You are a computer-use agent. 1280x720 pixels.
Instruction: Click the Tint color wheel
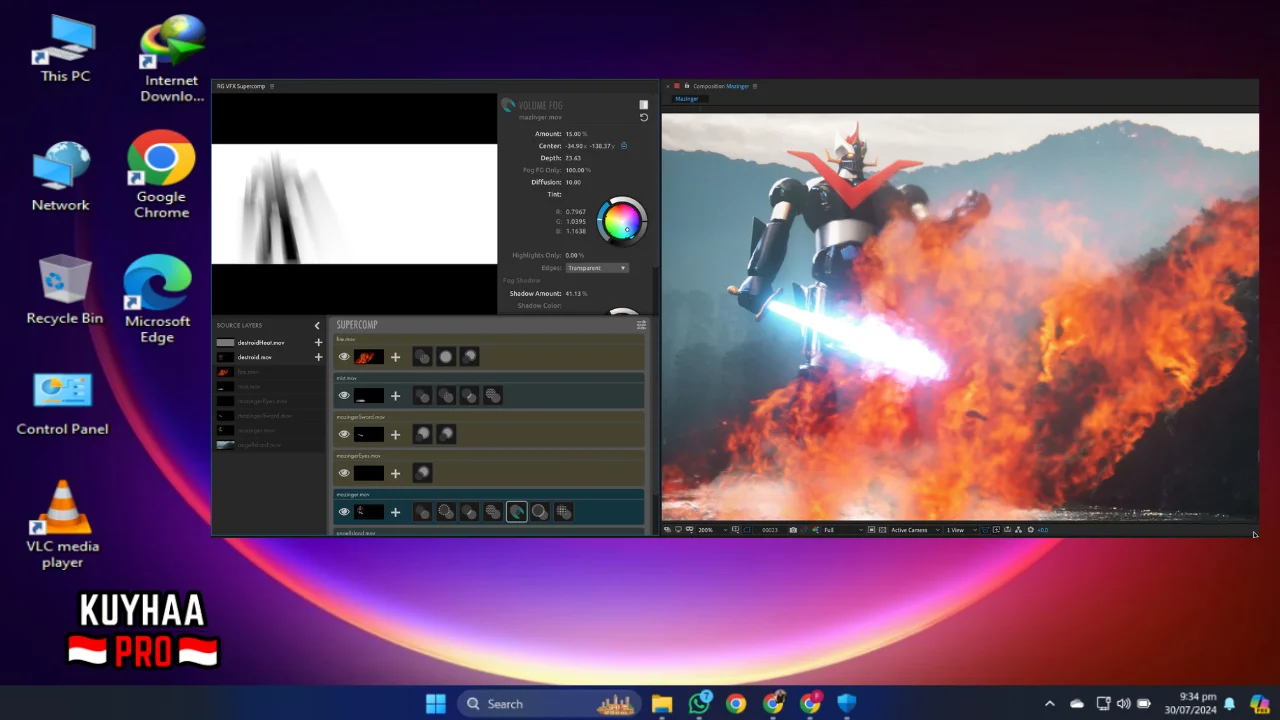622,220
